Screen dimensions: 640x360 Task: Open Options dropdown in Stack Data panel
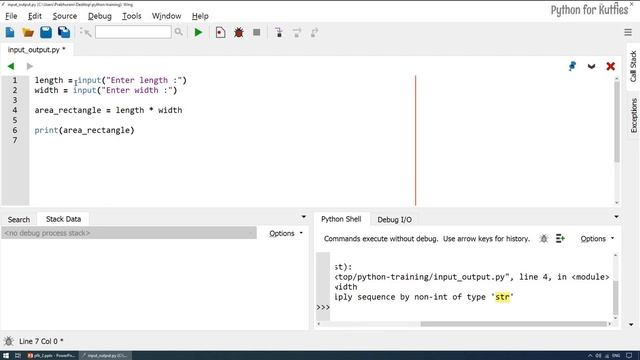pyautogui.click(x=286, y=233)
